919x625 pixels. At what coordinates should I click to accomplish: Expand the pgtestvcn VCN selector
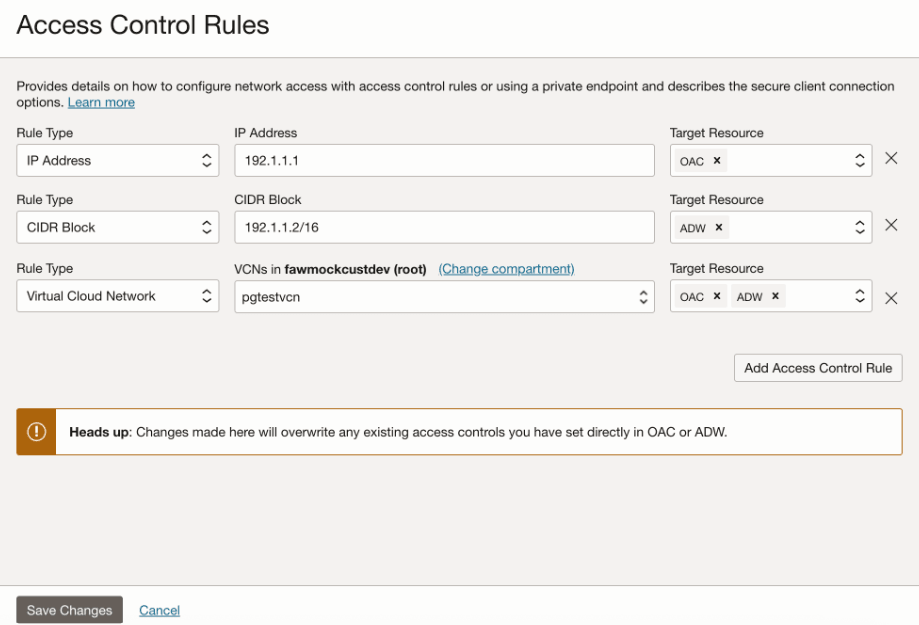645,296
